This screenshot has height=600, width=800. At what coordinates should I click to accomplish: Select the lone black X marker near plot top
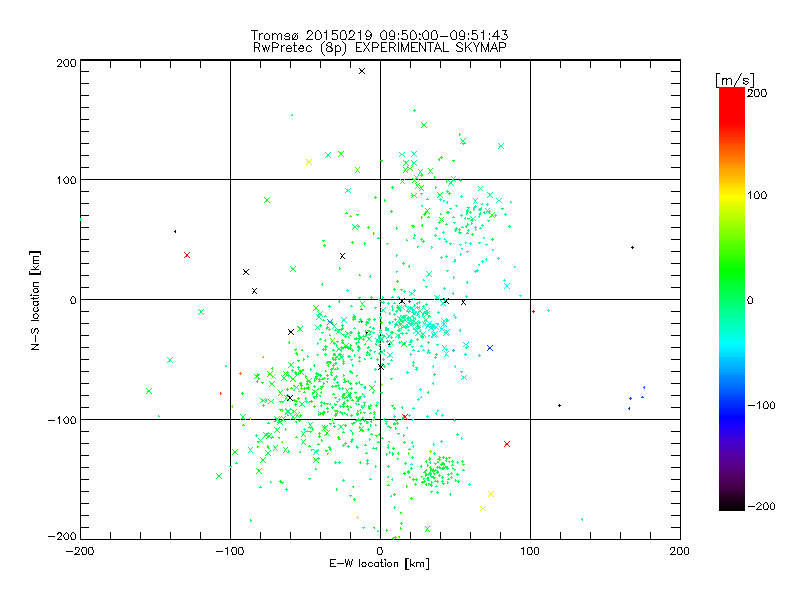click(x=362, y=71)
